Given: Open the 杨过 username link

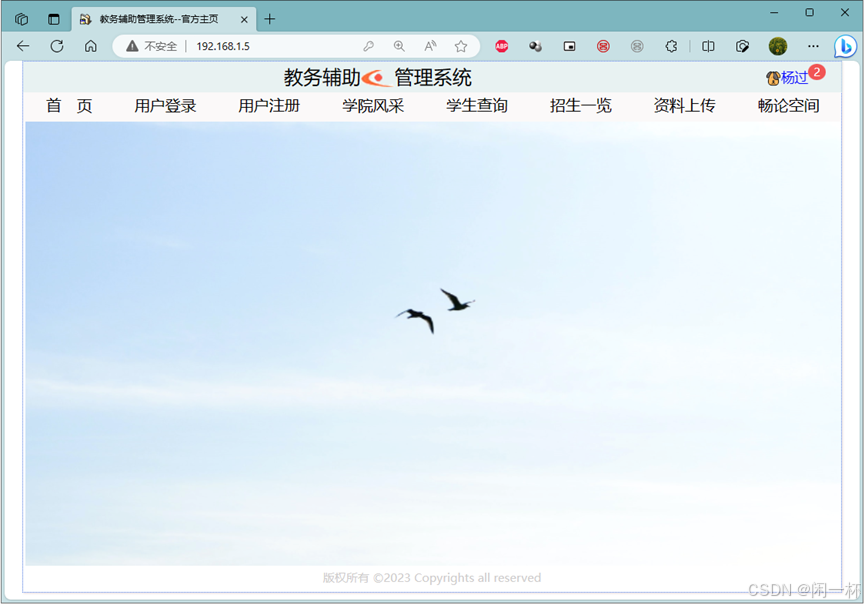Looking at the screenshot, I should coord(793,78).
